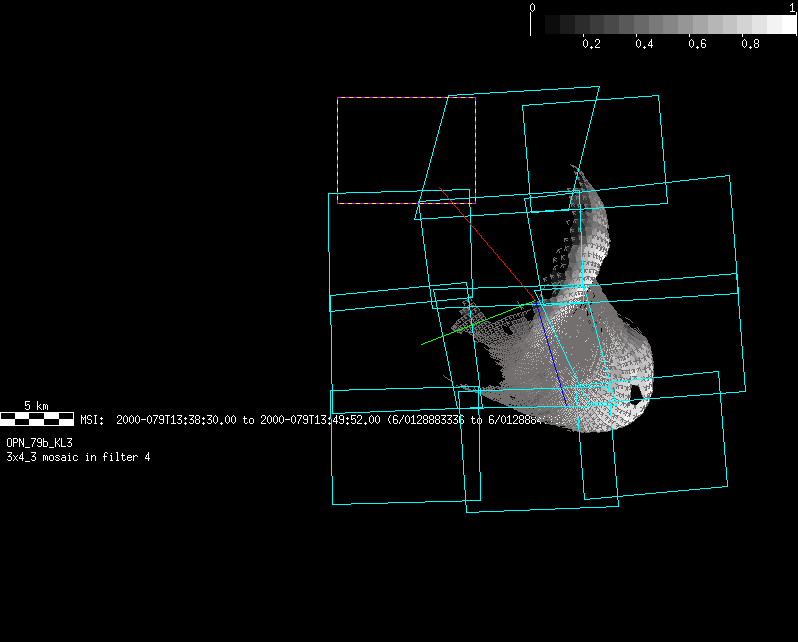
Task: Click the '1' maximum label above the colorbar
Action: (x=792, y=8)
